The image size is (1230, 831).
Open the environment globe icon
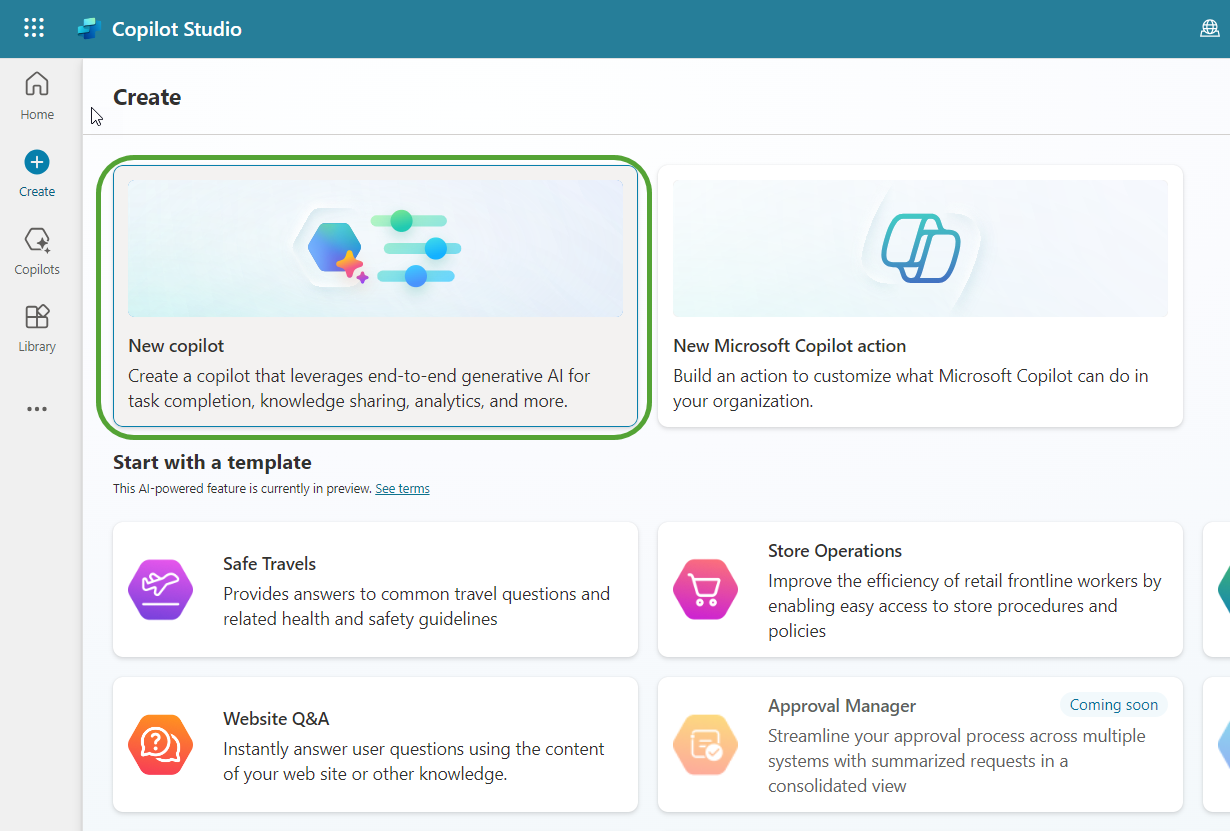click(x=1209, y=29)
